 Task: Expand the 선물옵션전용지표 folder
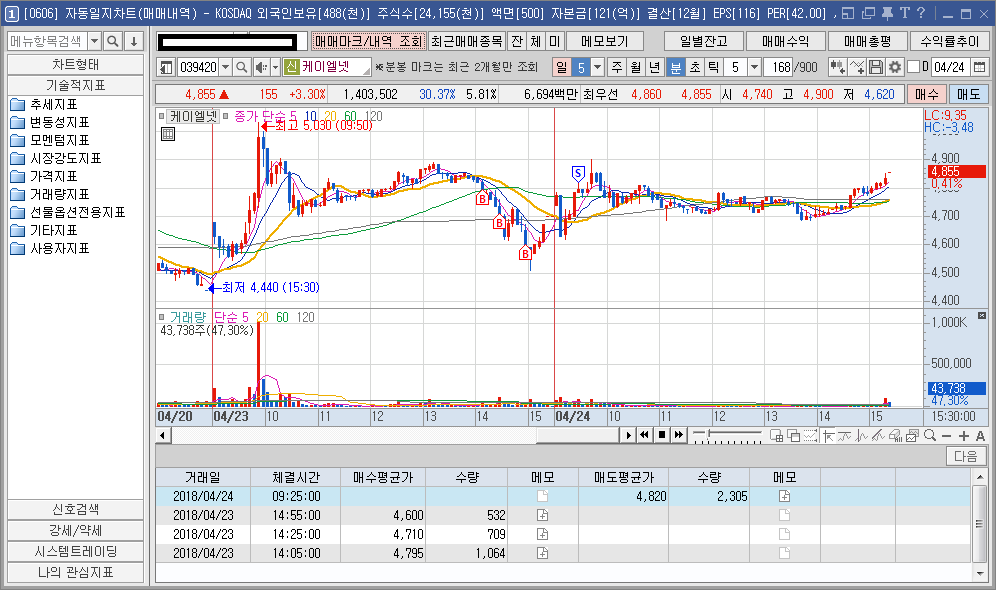(x=68, y=212)
